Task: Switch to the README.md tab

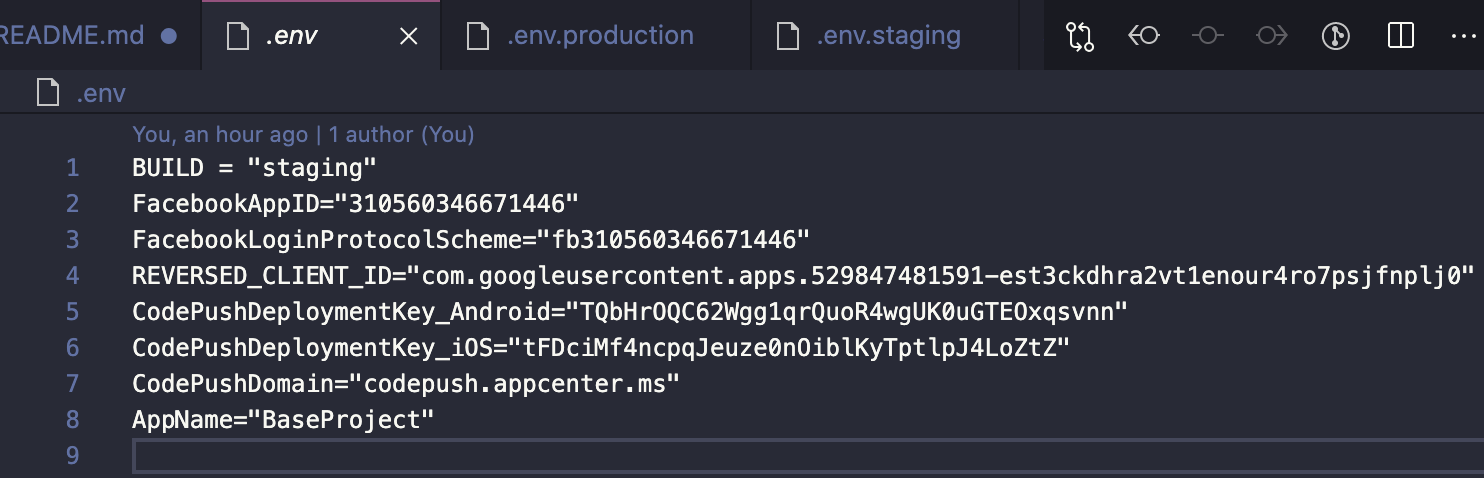Action: tap(70, 36)
